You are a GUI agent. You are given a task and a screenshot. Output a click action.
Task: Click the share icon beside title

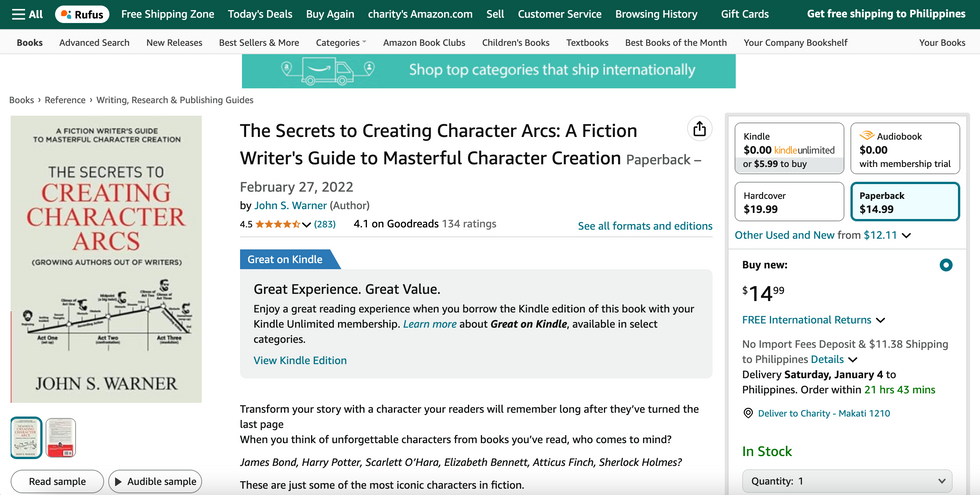tap(699, 129)
